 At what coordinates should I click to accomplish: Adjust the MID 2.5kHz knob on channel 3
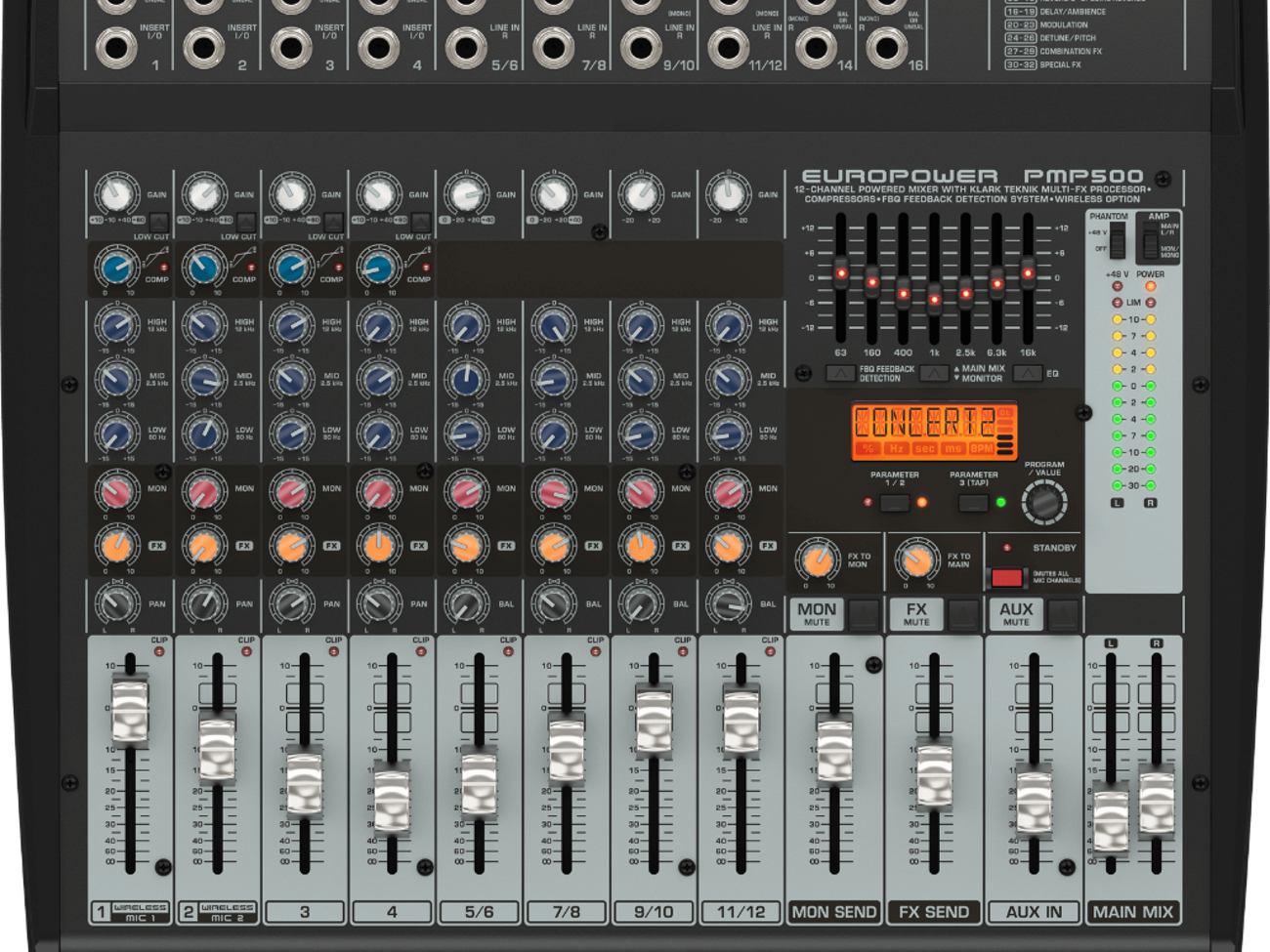293,379
